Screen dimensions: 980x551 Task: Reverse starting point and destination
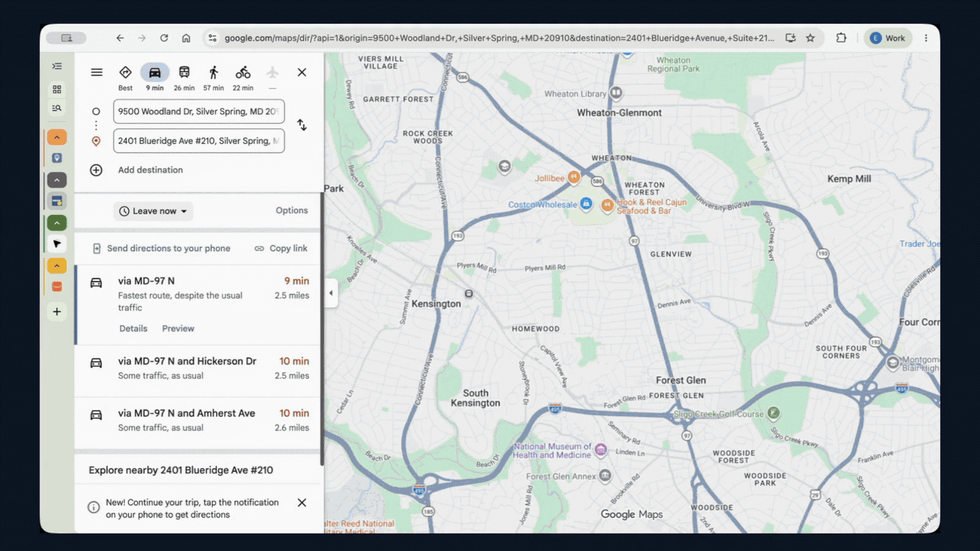pos(302,125)
